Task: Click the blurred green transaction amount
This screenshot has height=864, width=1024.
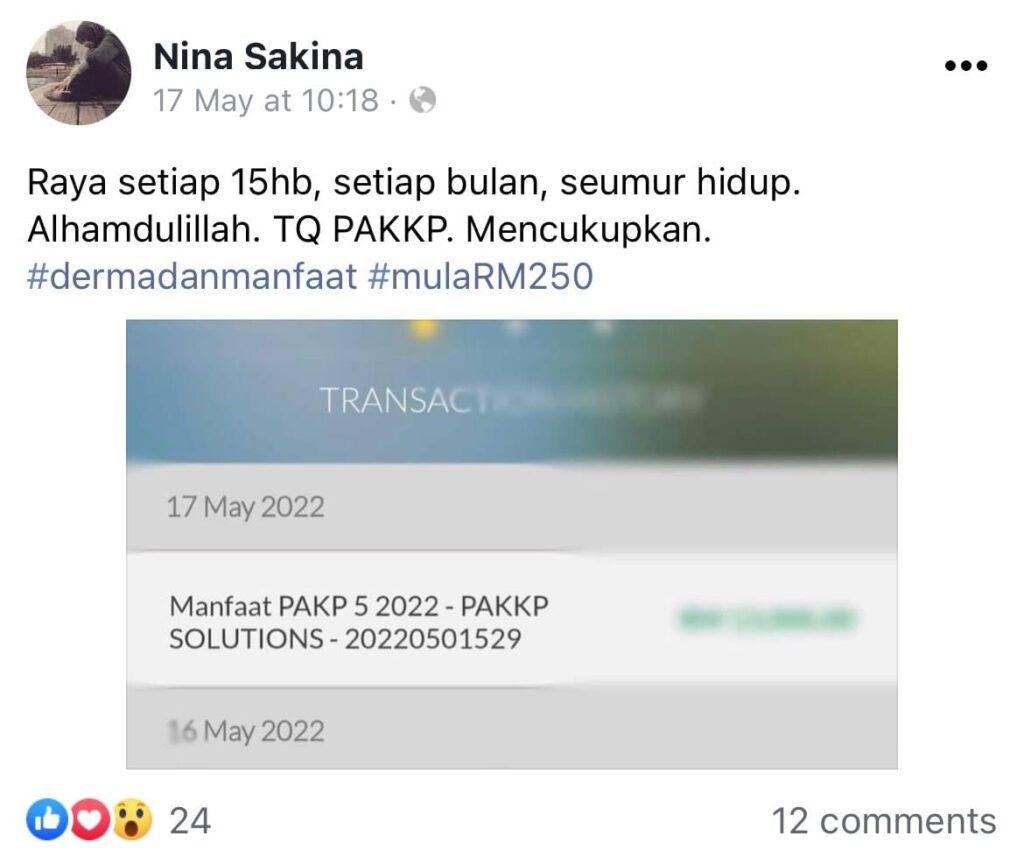Action: coord(767,618)
